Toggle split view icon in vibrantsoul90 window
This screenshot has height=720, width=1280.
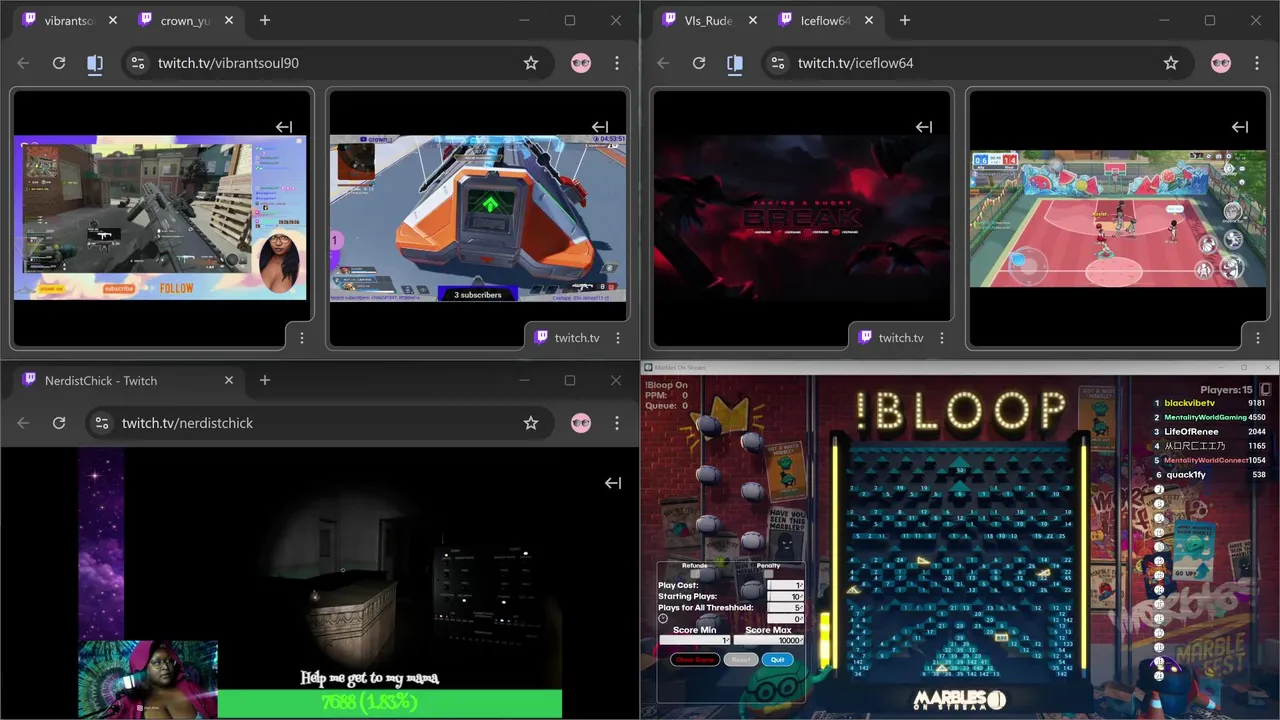(95, 63)
